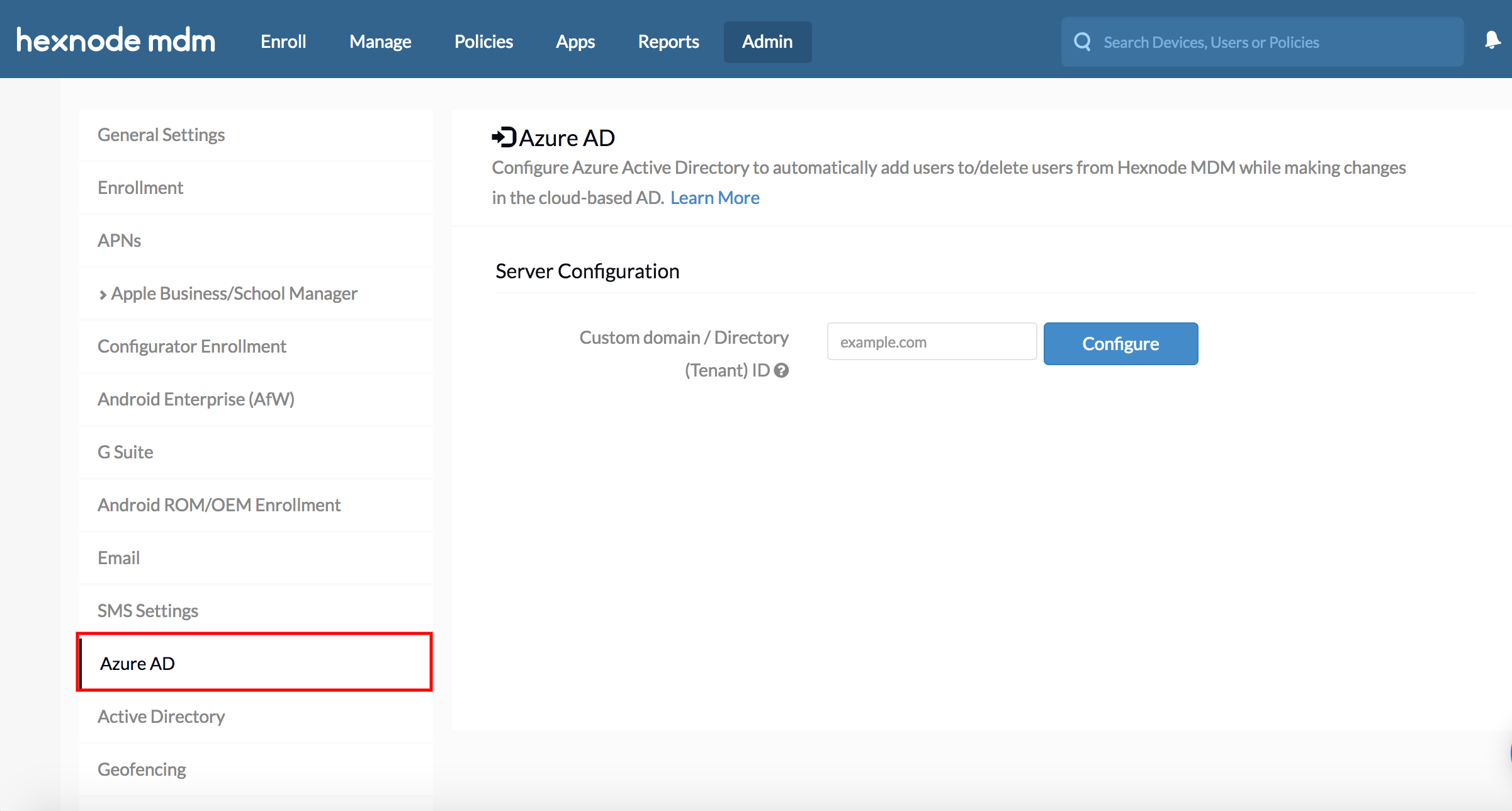The width and height of the screenshot is (1512, 811).
Task: Follow the Learn More link
Action: [x=715, y=198]
